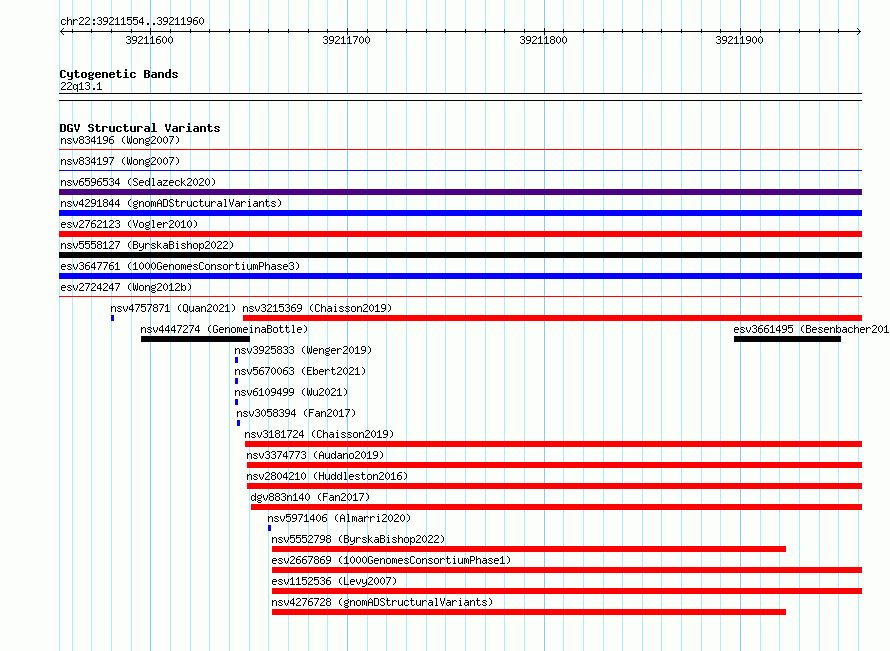Select red bar under esv2667869

[x=567, y=570]
